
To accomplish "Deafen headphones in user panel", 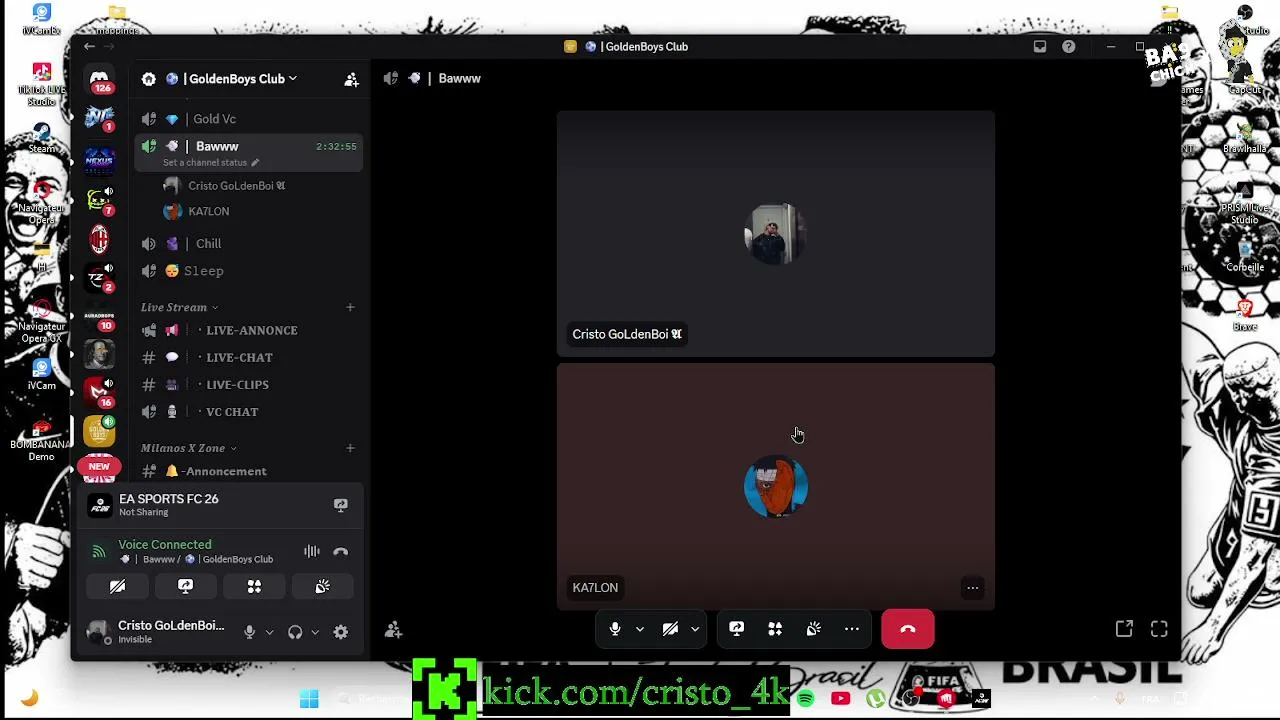I will tap(295, 632).
